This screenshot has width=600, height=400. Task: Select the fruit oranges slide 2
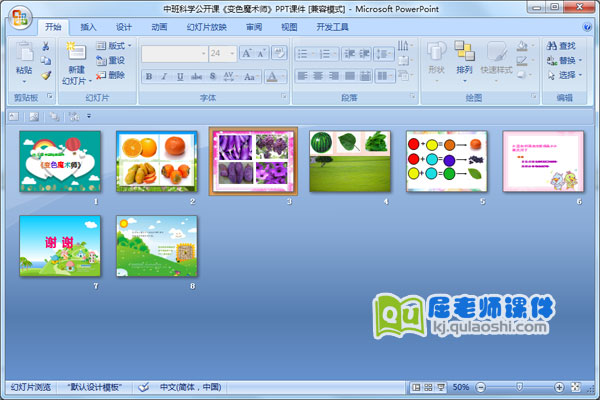tap(157, 161)
